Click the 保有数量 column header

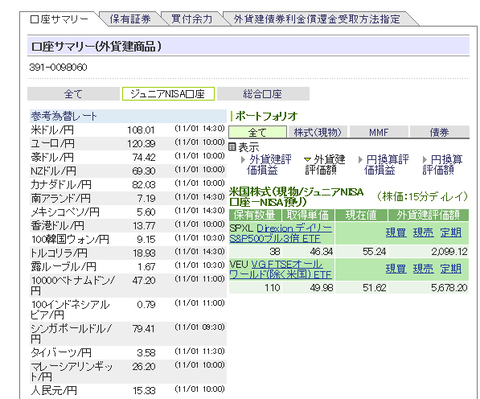[x=255, y=215]
